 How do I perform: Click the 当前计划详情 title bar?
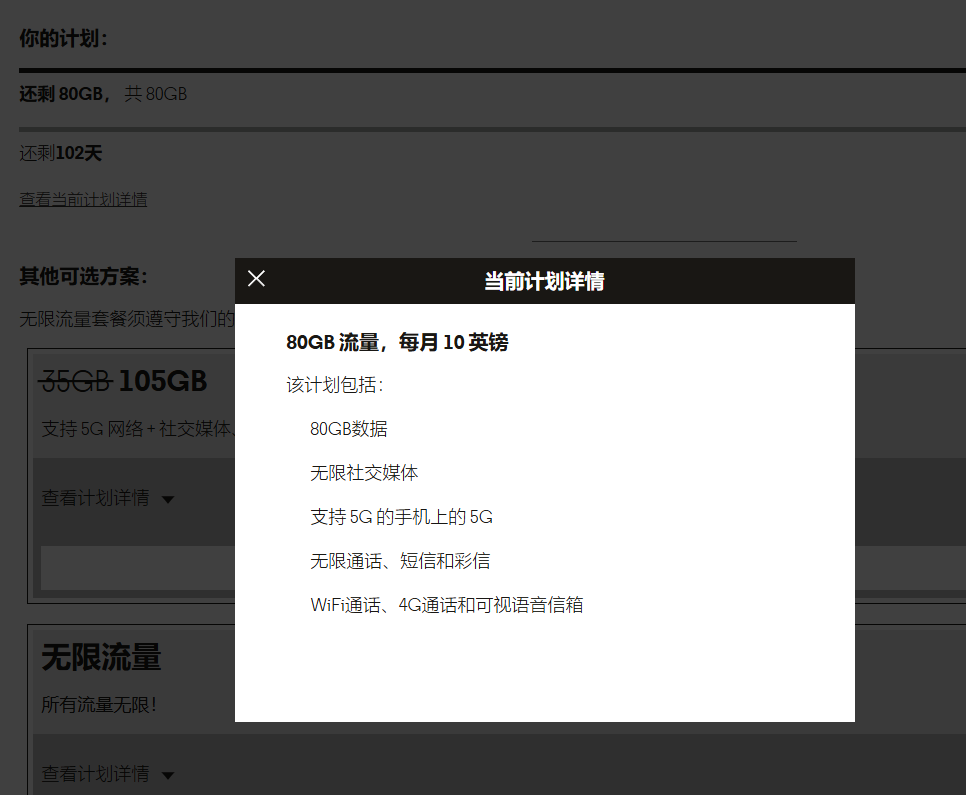[544, 281]
